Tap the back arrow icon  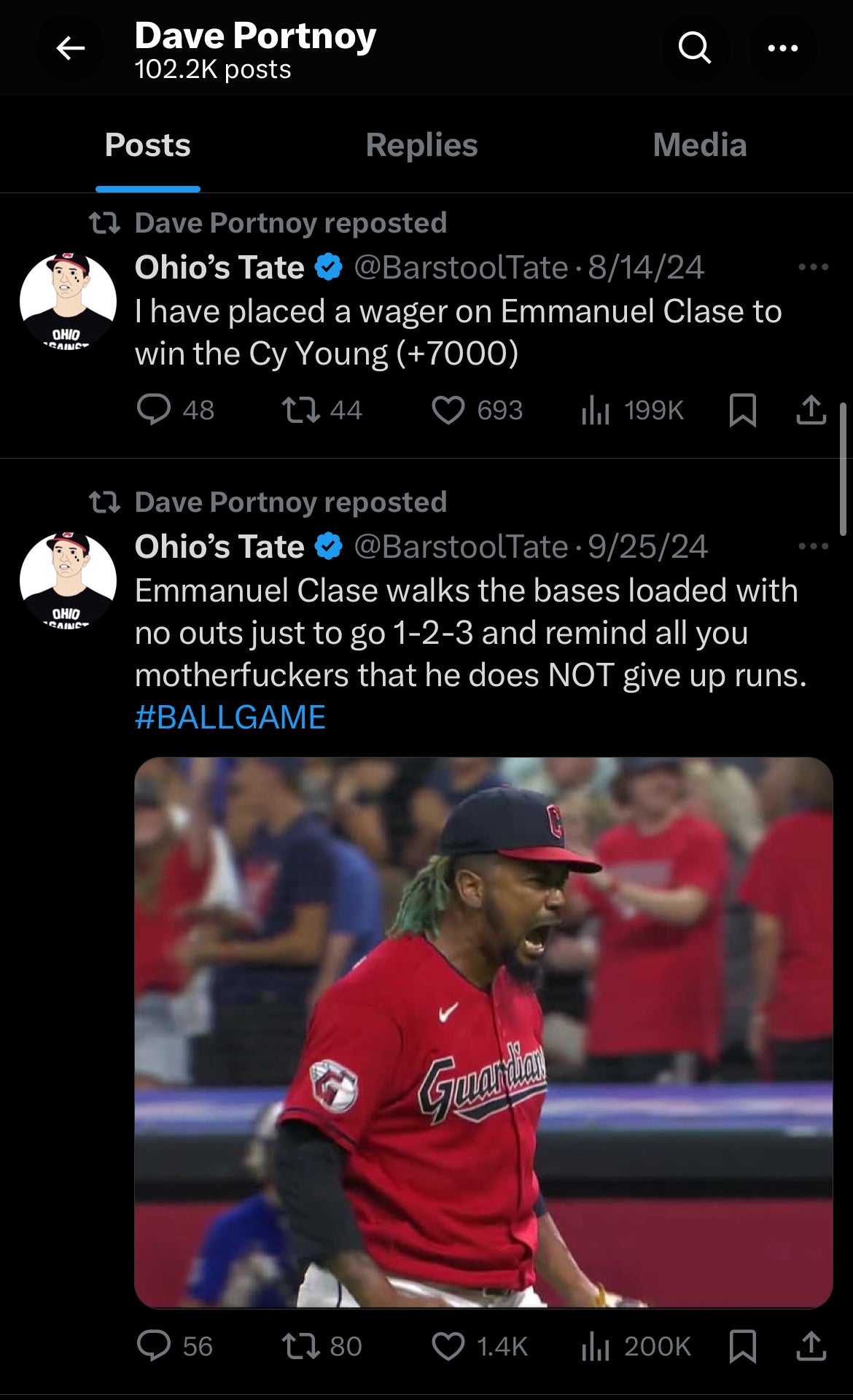(x=70, y=49)
